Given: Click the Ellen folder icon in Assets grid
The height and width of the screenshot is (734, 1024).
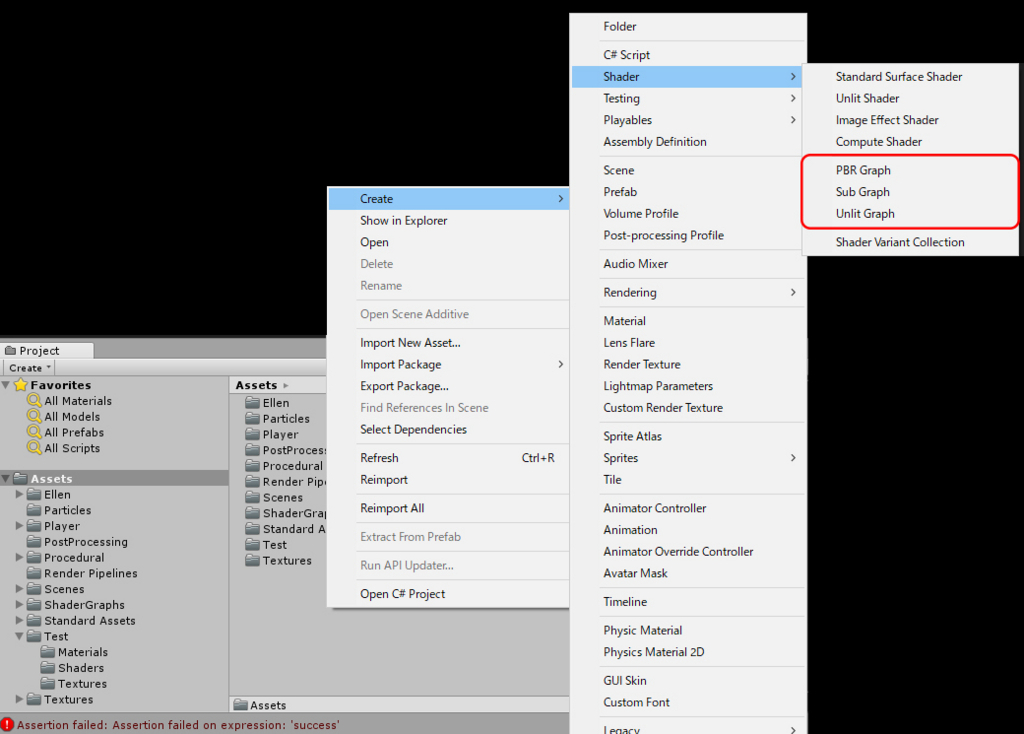Looking at the screenshot, I should [252, 402].
